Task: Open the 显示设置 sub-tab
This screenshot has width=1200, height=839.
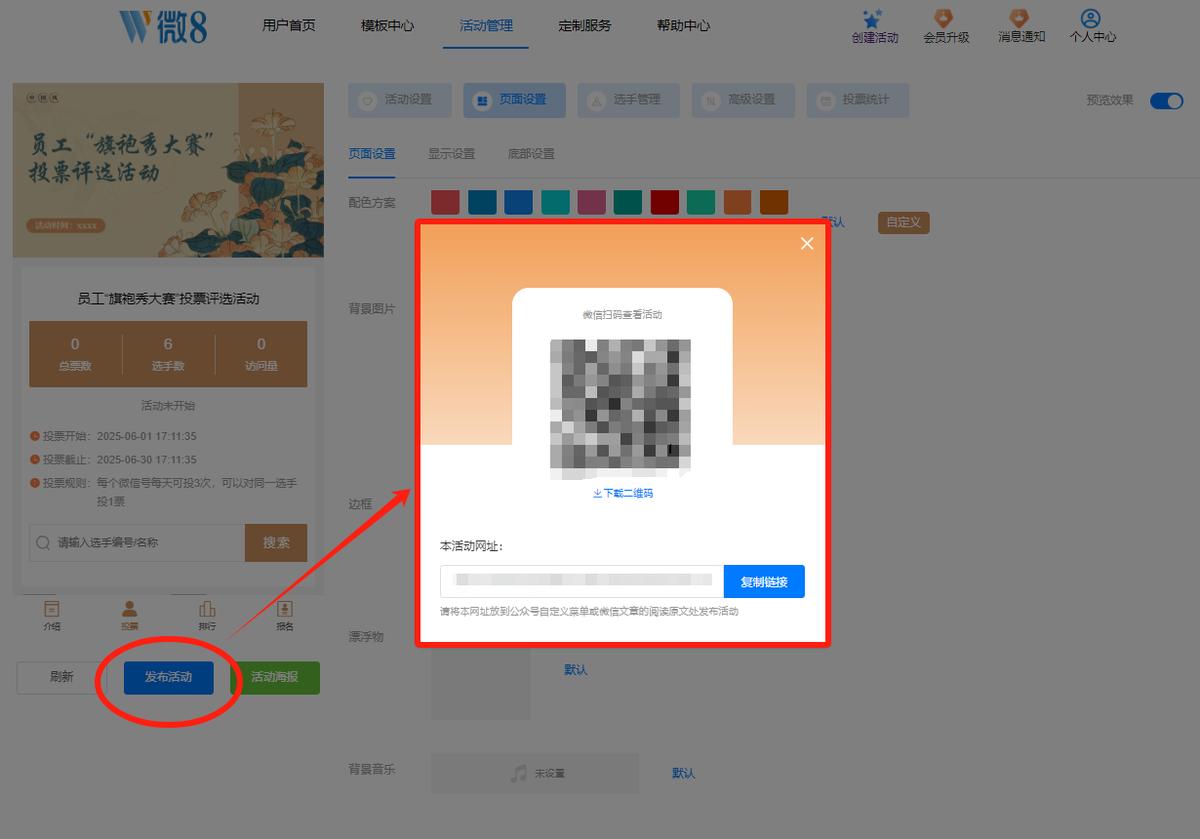Action: point(452,154)
